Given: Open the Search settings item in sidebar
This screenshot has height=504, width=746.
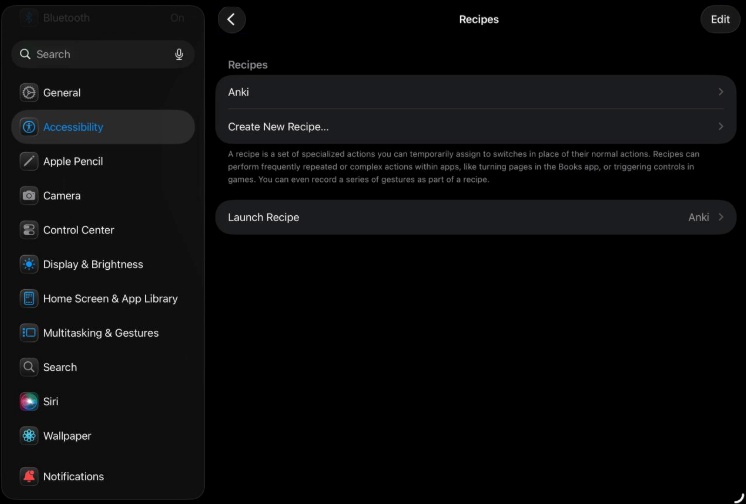Looking at the screenshot, I should point(60,367).
